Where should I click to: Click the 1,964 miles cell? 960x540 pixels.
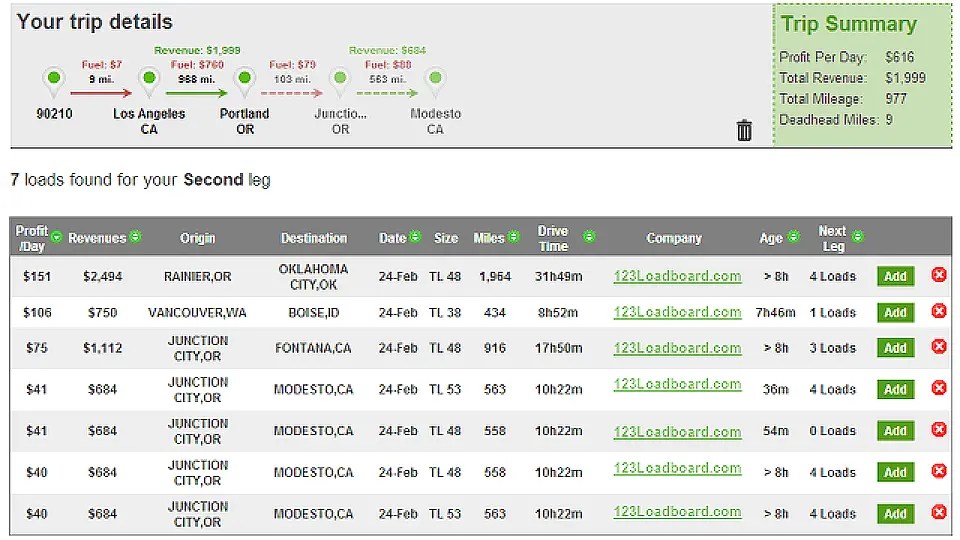coord(495,277)
